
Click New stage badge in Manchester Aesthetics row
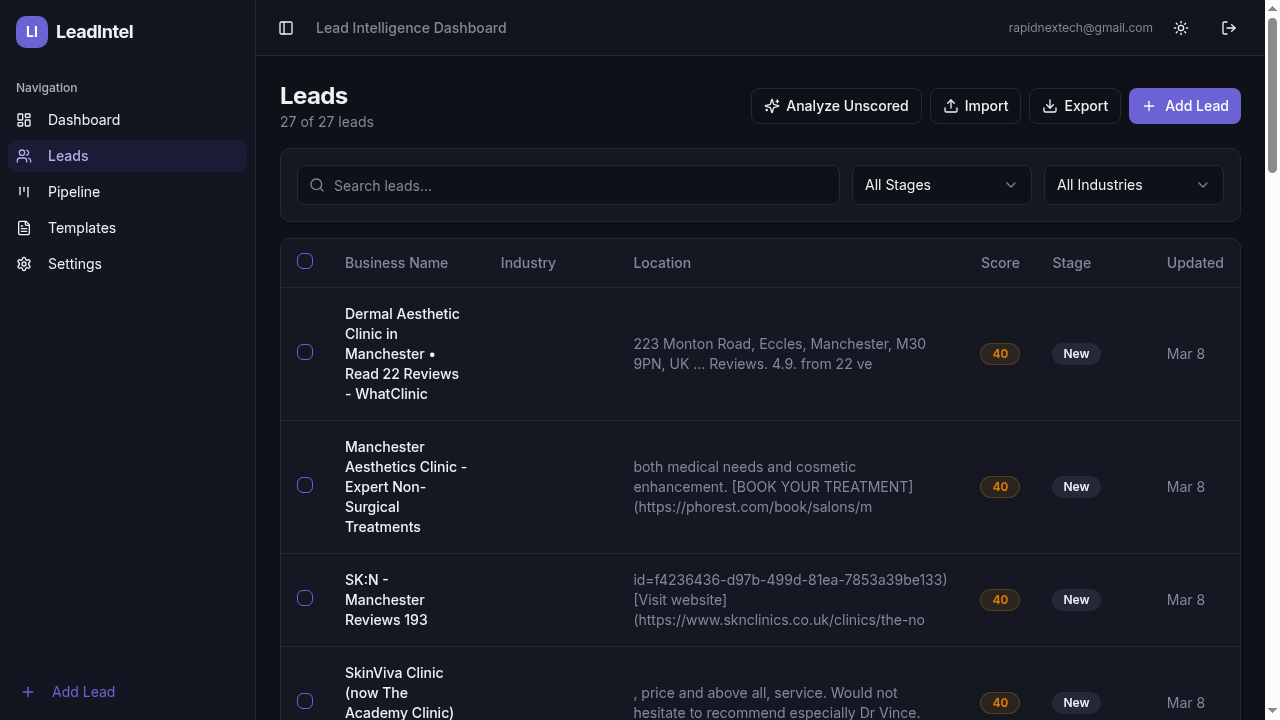(1076, 487)
